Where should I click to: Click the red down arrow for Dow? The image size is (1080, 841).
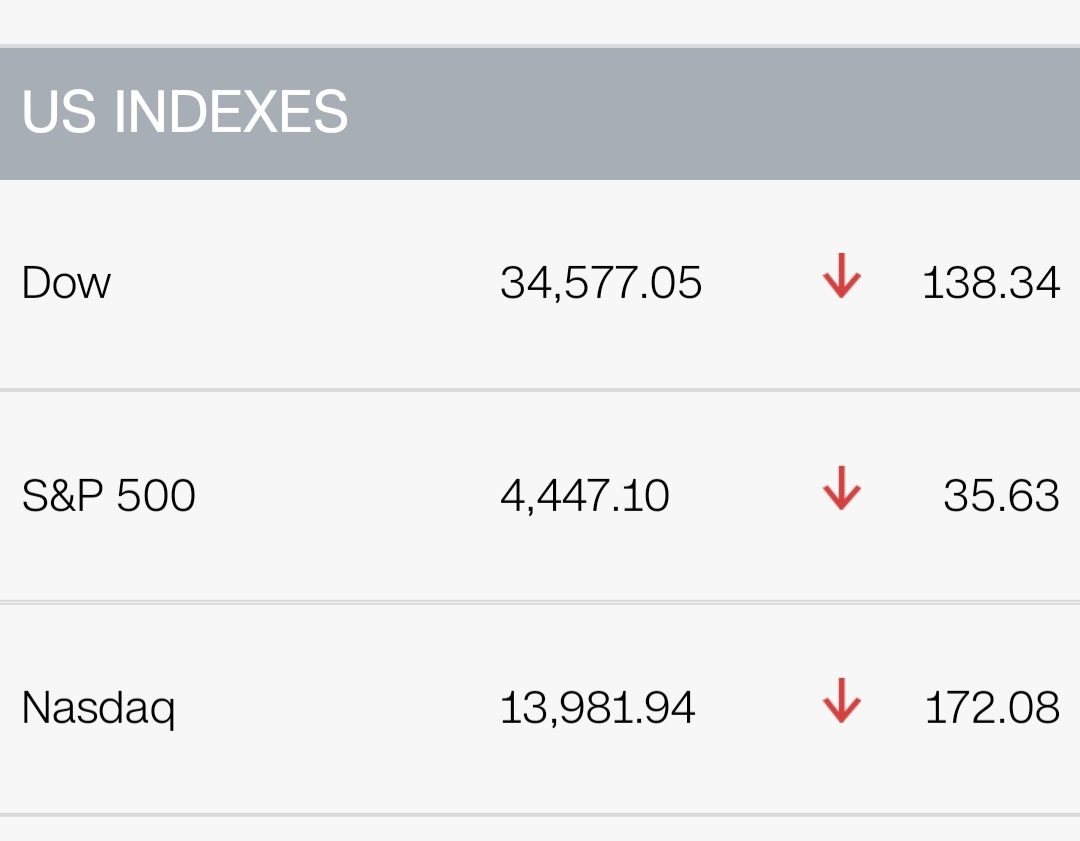tap(841, 276)
